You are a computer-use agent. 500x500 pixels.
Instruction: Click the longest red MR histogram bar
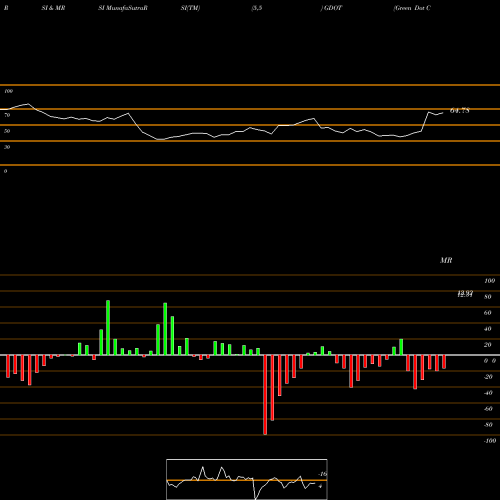coord(265,395)
